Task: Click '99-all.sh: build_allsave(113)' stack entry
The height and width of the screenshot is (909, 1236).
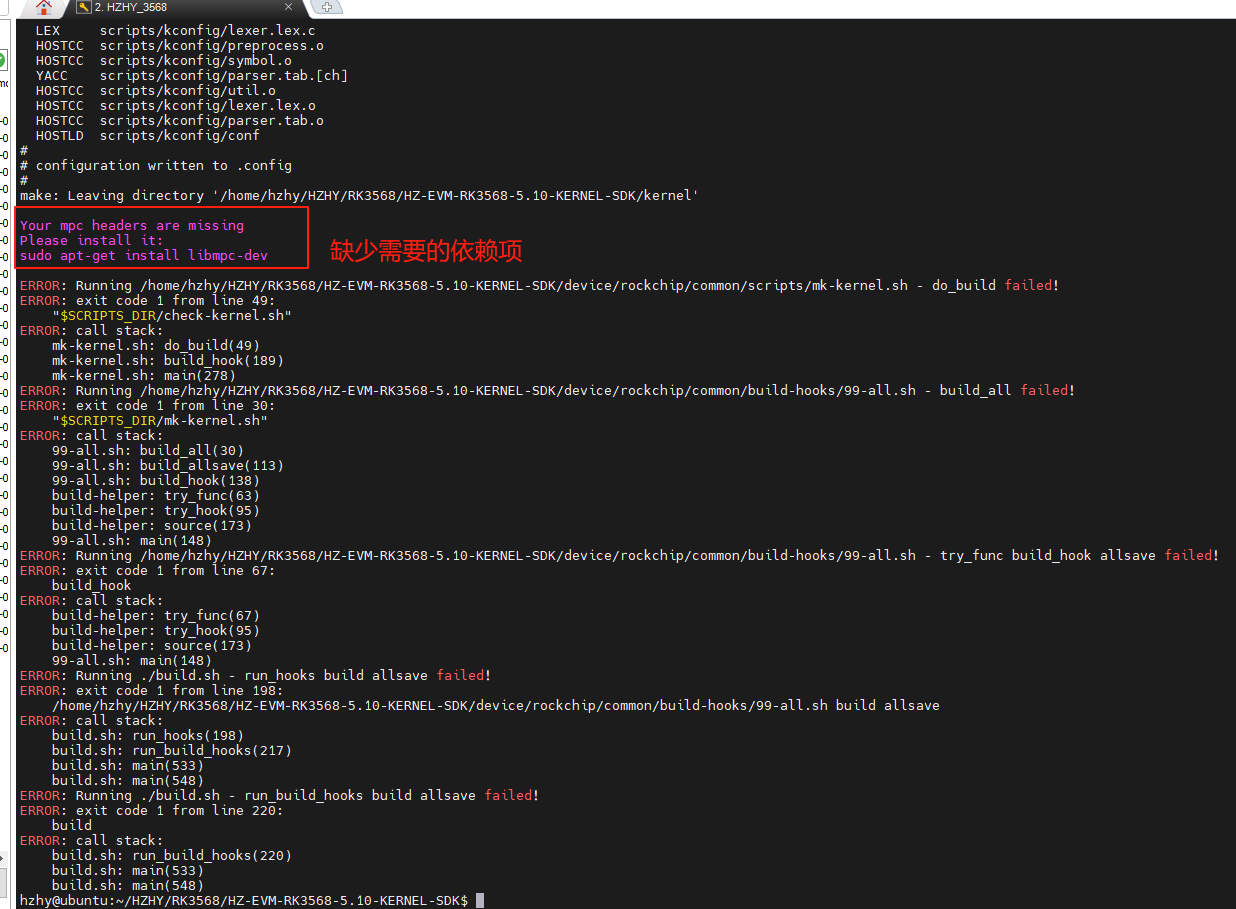Action: pyautogui.click(x=168, y=466)
